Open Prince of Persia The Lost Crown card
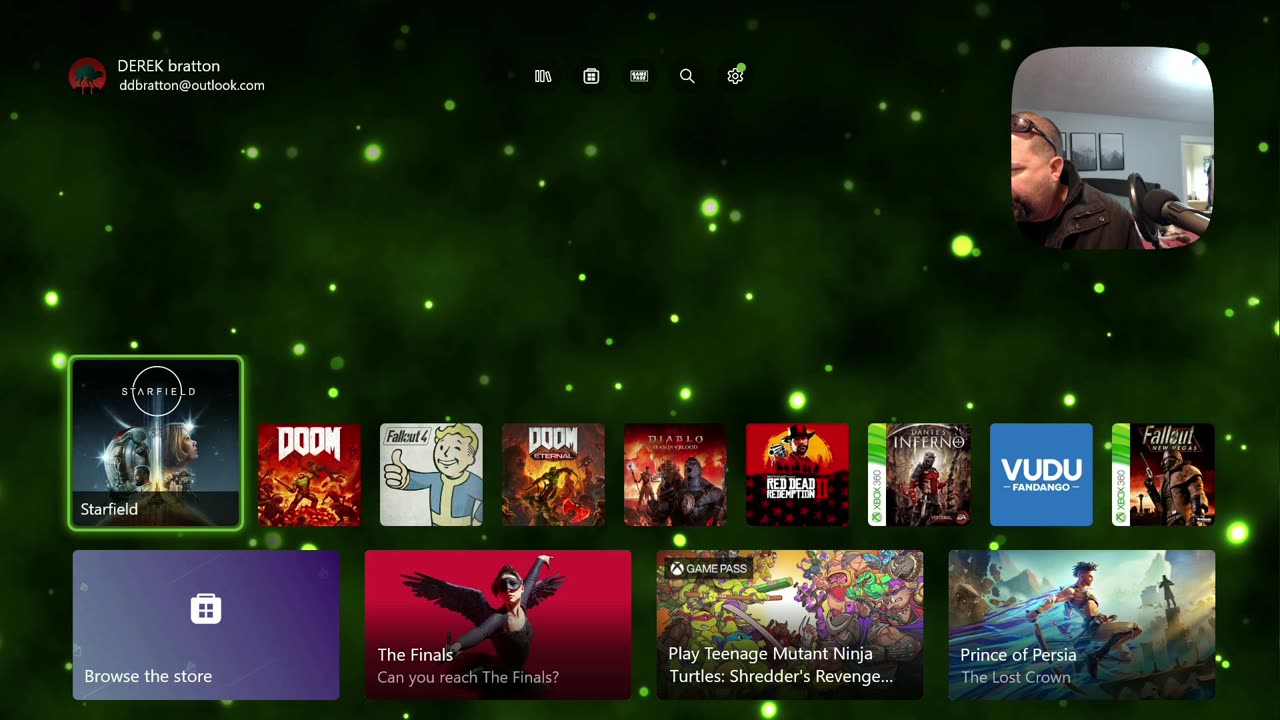This screenshot has width=1280, height=720. pyautogui.click(x=1082, y=625)
